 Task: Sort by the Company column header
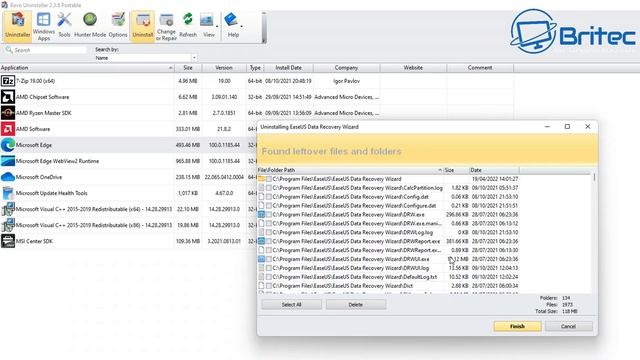346,68
